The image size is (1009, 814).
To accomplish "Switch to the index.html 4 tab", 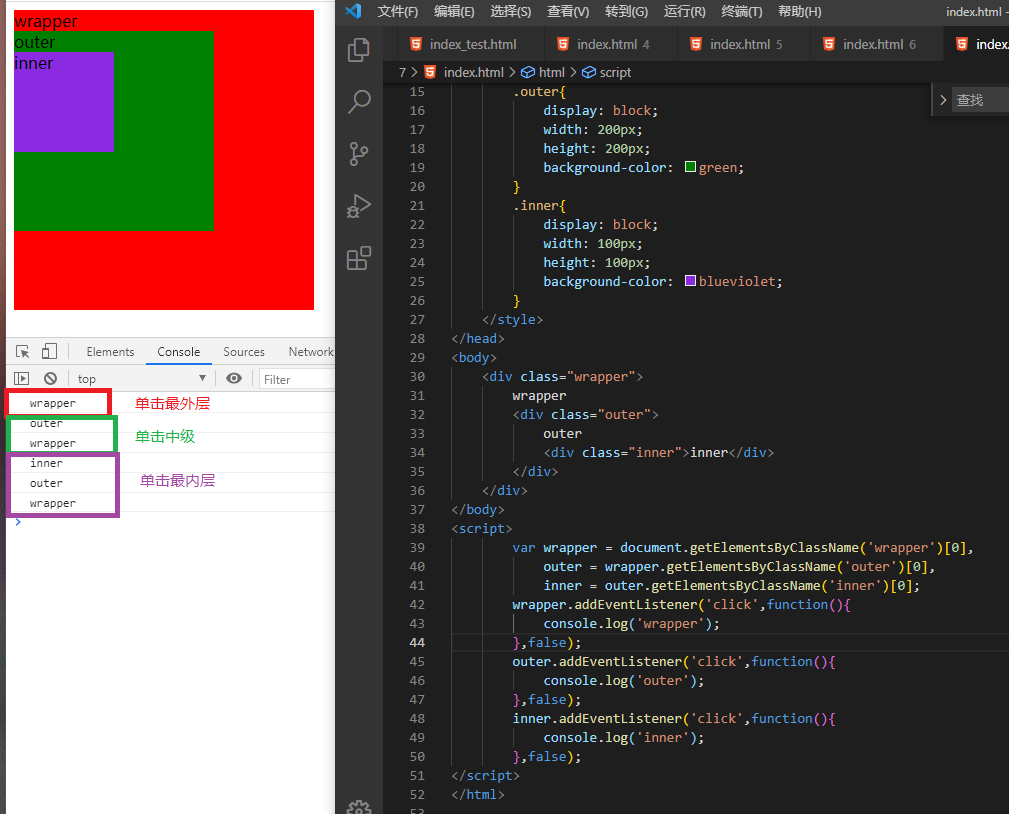I will 609,44.
